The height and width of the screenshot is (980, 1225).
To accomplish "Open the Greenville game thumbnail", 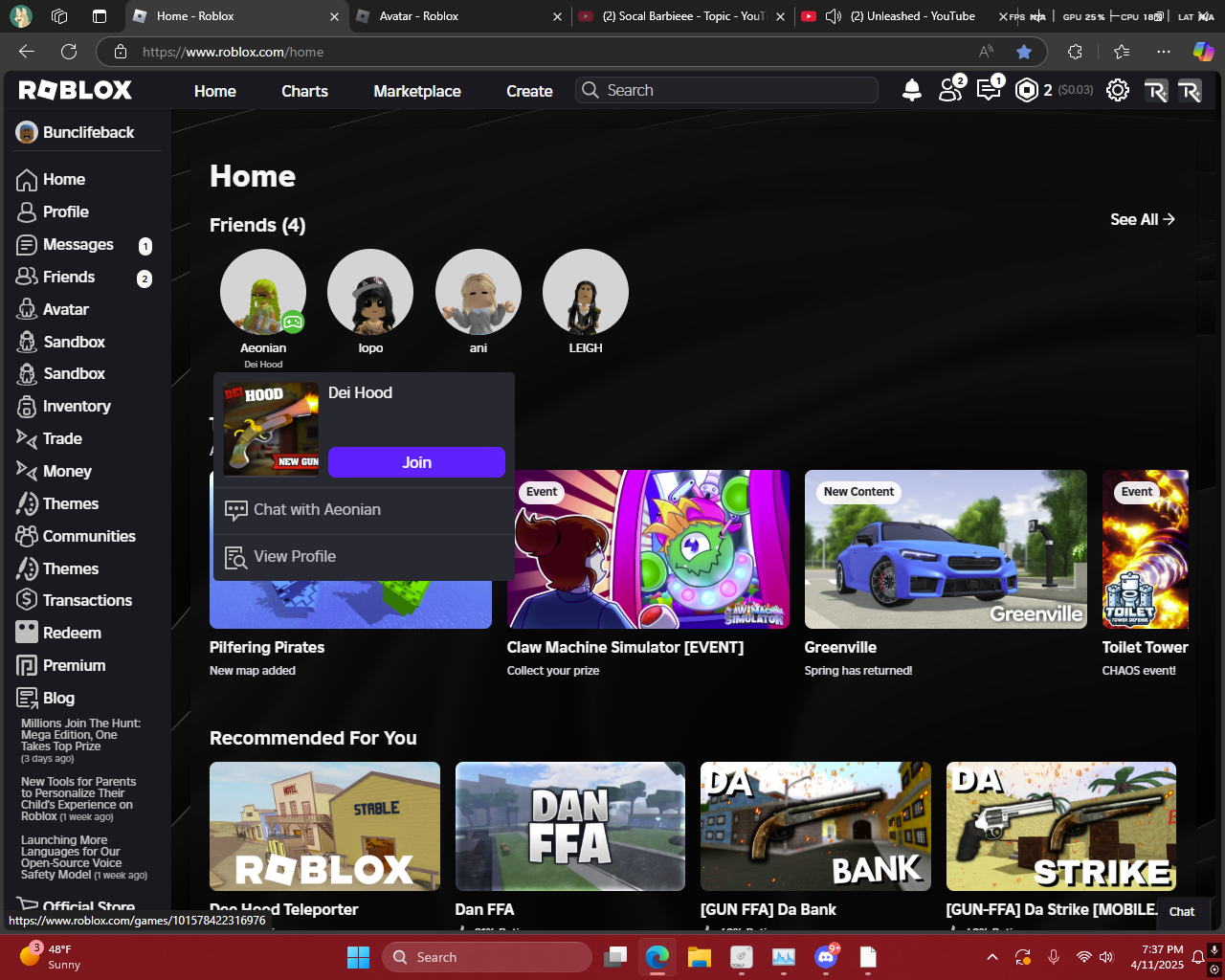I will tap(946, 549).
